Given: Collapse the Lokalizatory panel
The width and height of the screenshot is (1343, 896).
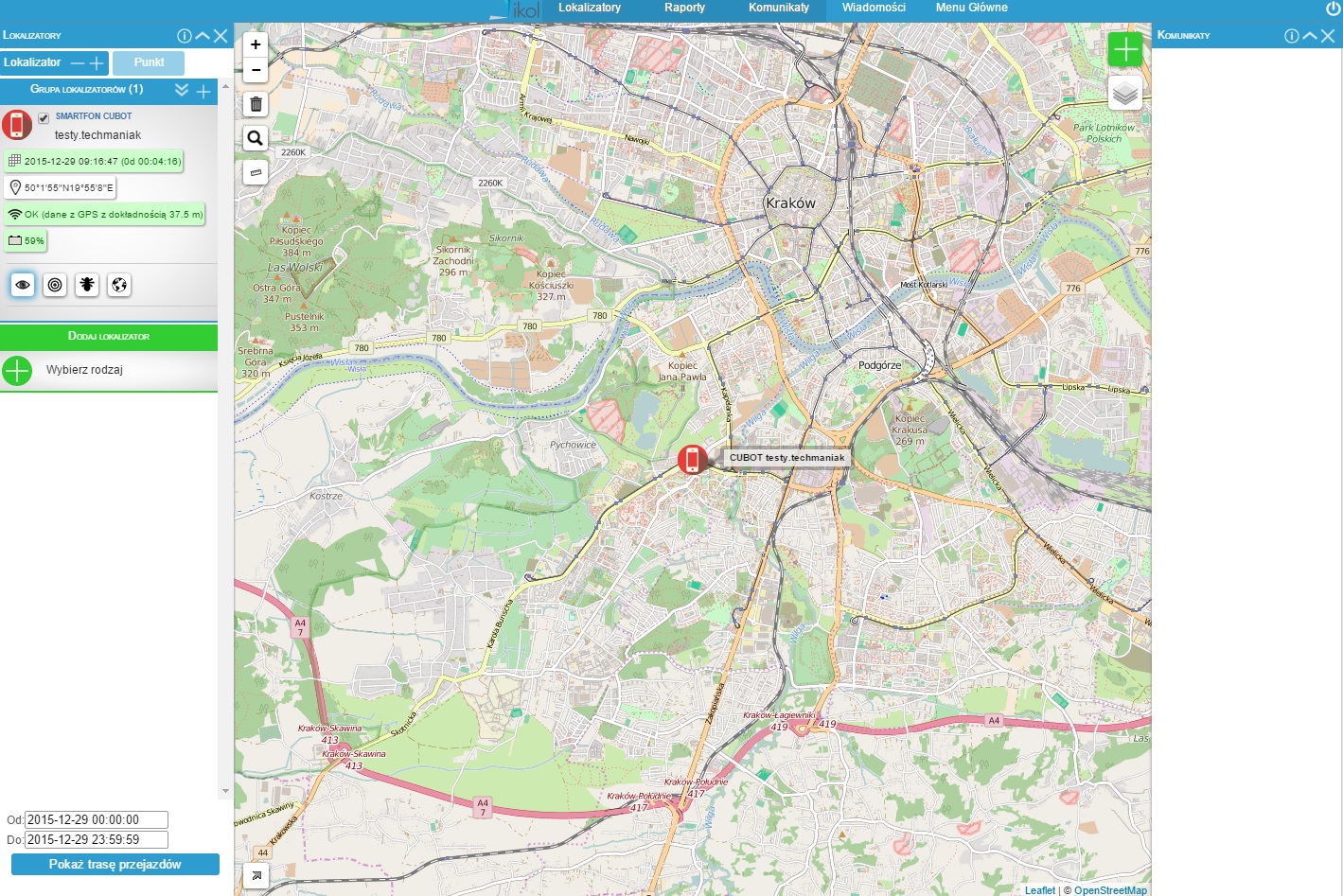Looking at the screenshot, I should (x=203, y=36).
